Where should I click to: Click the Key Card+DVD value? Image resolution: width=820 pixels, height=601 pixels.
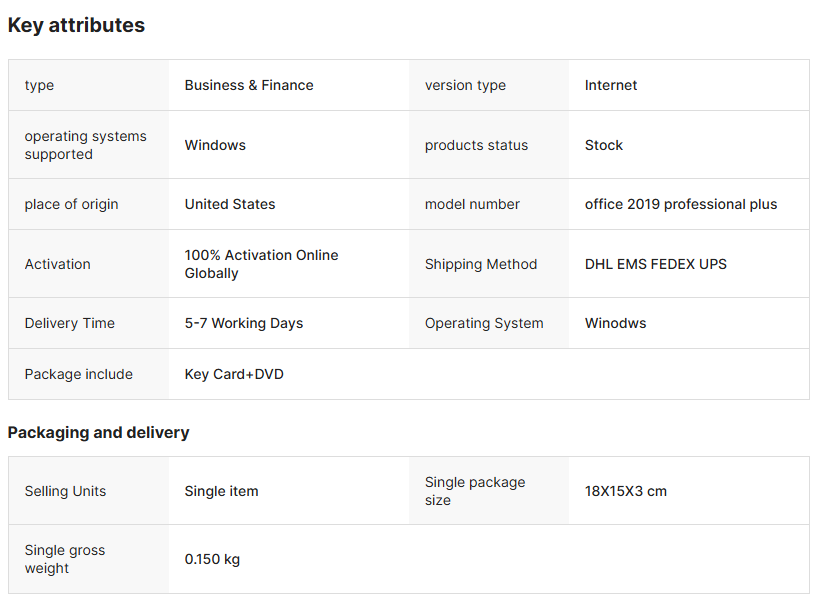pos(234,374)
